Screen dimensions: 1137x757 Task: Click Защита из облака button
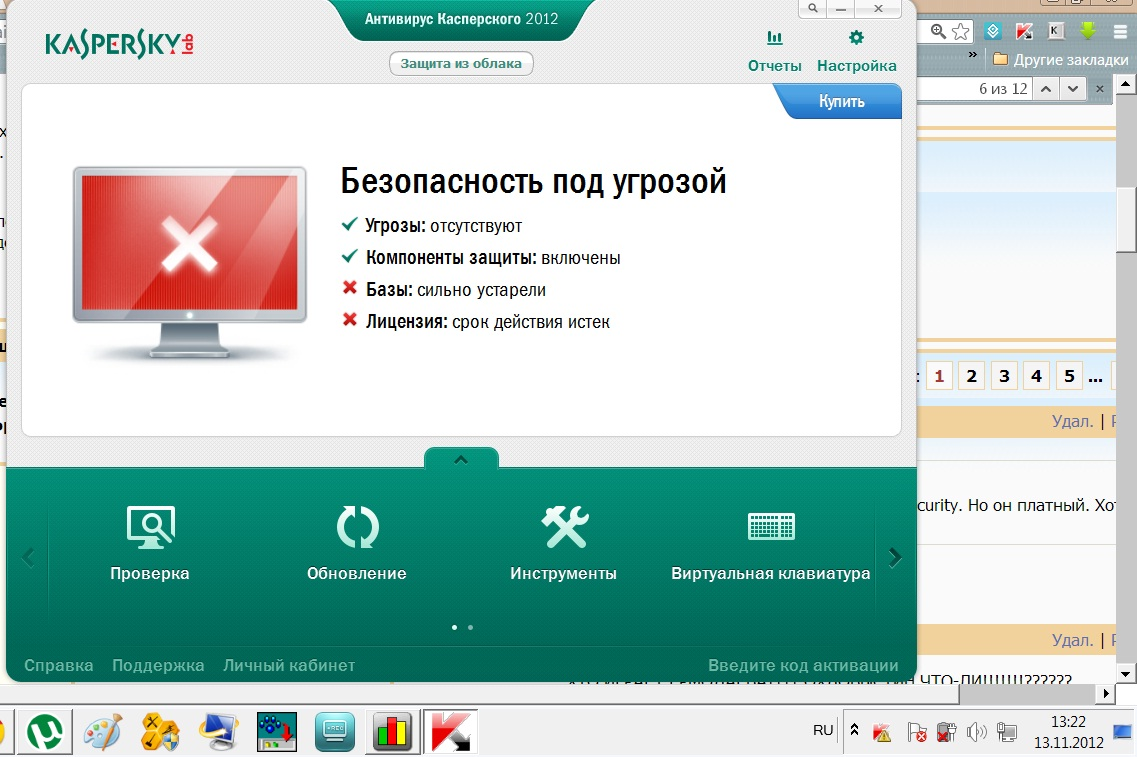pos(461,63)
